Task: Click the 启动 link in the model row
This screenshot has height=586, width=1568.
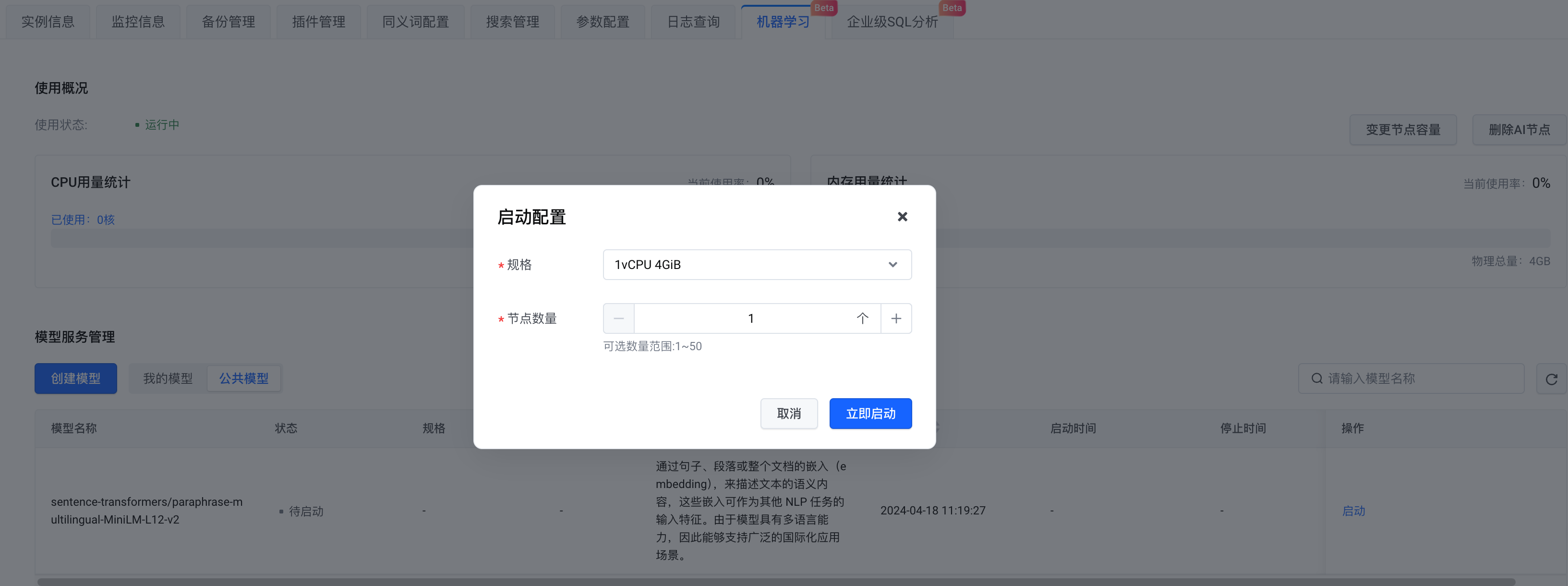Action: tap(1353, 511)
